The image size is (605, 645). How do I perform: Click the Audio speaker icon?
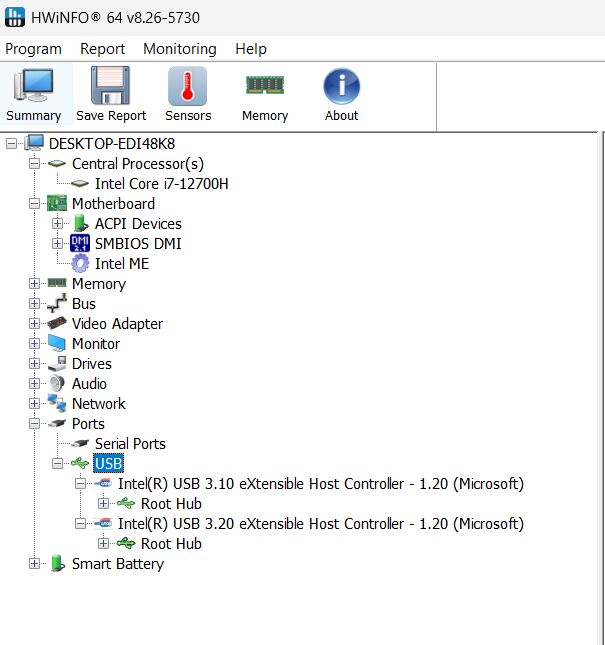pos(57,383)
